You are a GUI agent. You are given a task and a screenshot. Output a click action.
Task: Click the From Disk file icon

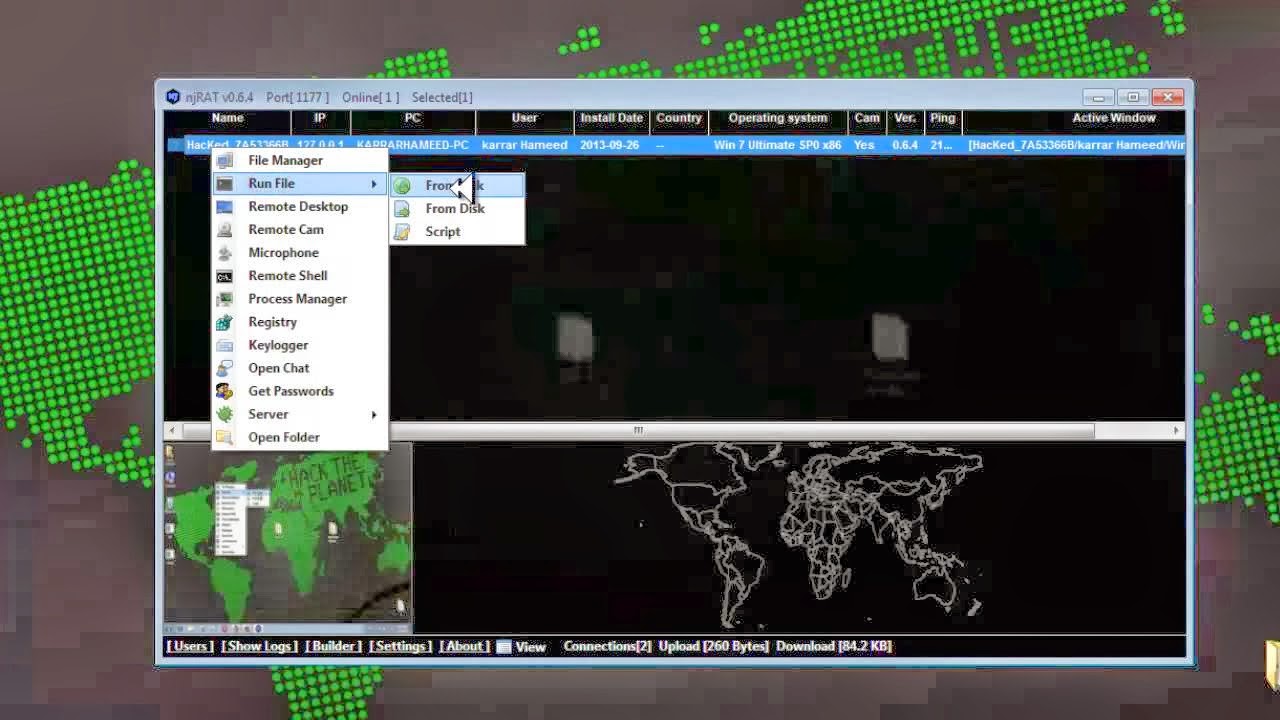pos(402,209)
